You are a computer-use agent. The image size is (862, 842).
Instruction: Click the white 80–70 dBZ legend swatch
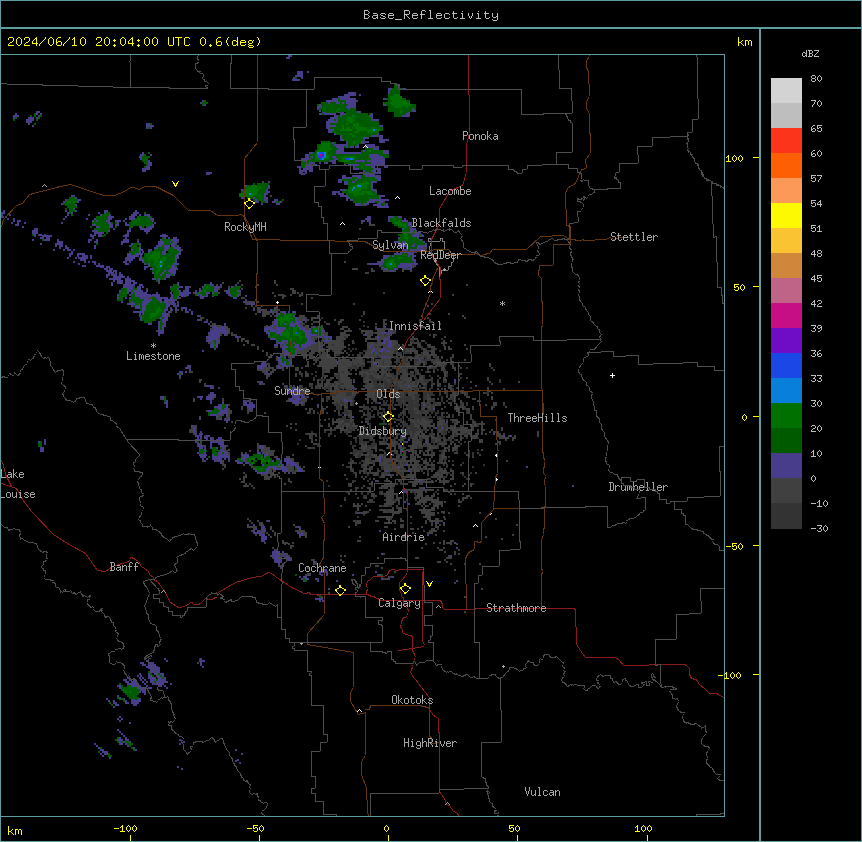coord(786,91)
